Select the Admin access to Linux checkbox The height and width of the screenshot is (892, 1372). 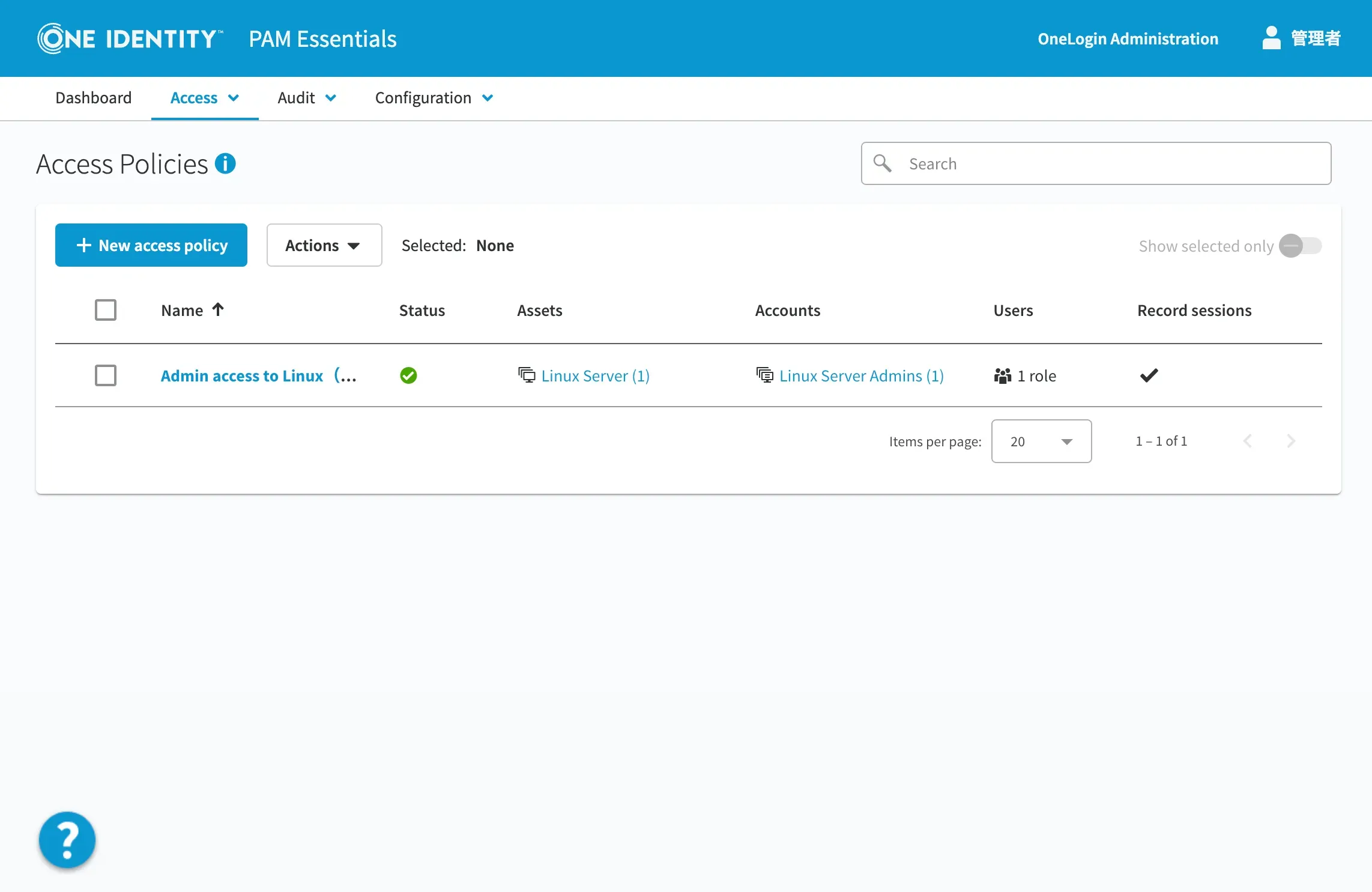(106, 375)
